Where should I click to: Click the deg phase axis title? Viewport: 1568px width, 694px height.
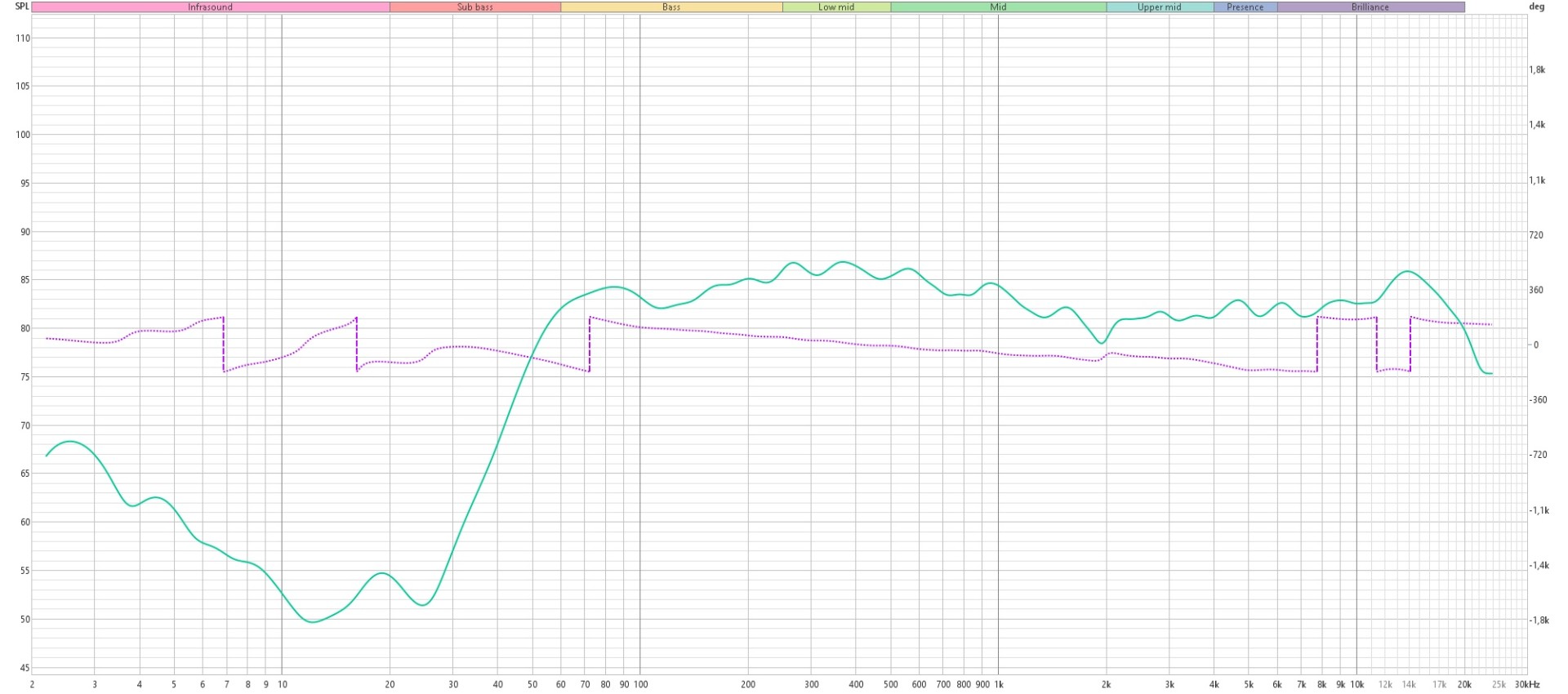1536,7
